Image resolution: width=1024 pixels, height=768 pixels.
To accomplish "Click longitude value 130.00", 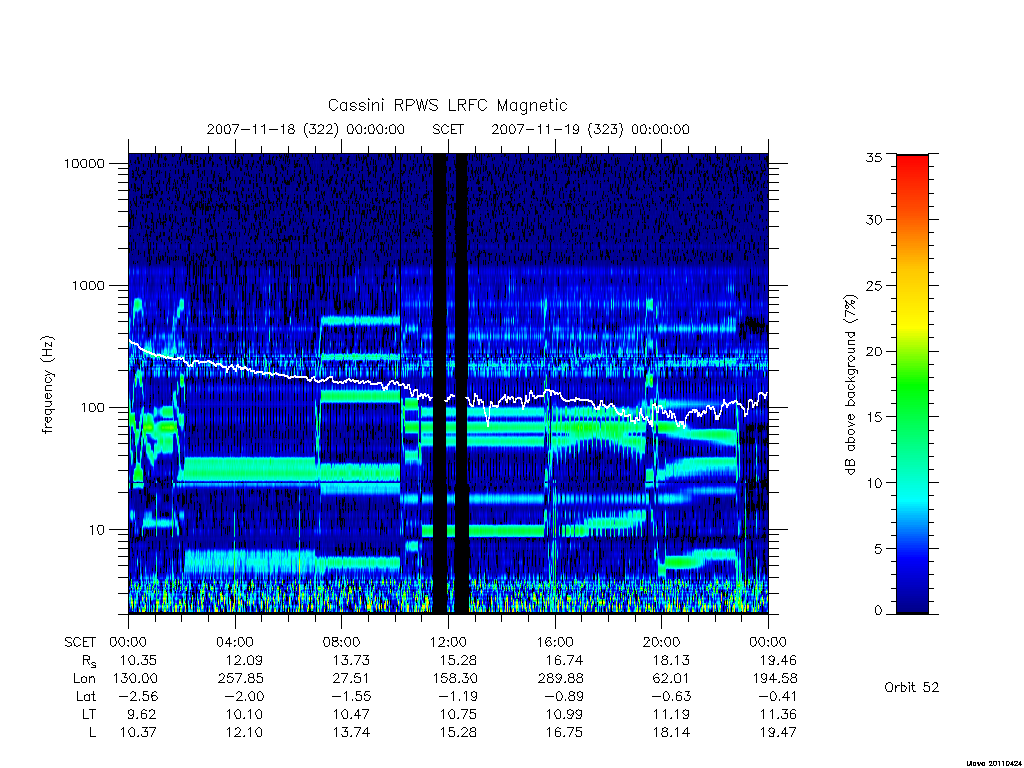I will point(135,679).
